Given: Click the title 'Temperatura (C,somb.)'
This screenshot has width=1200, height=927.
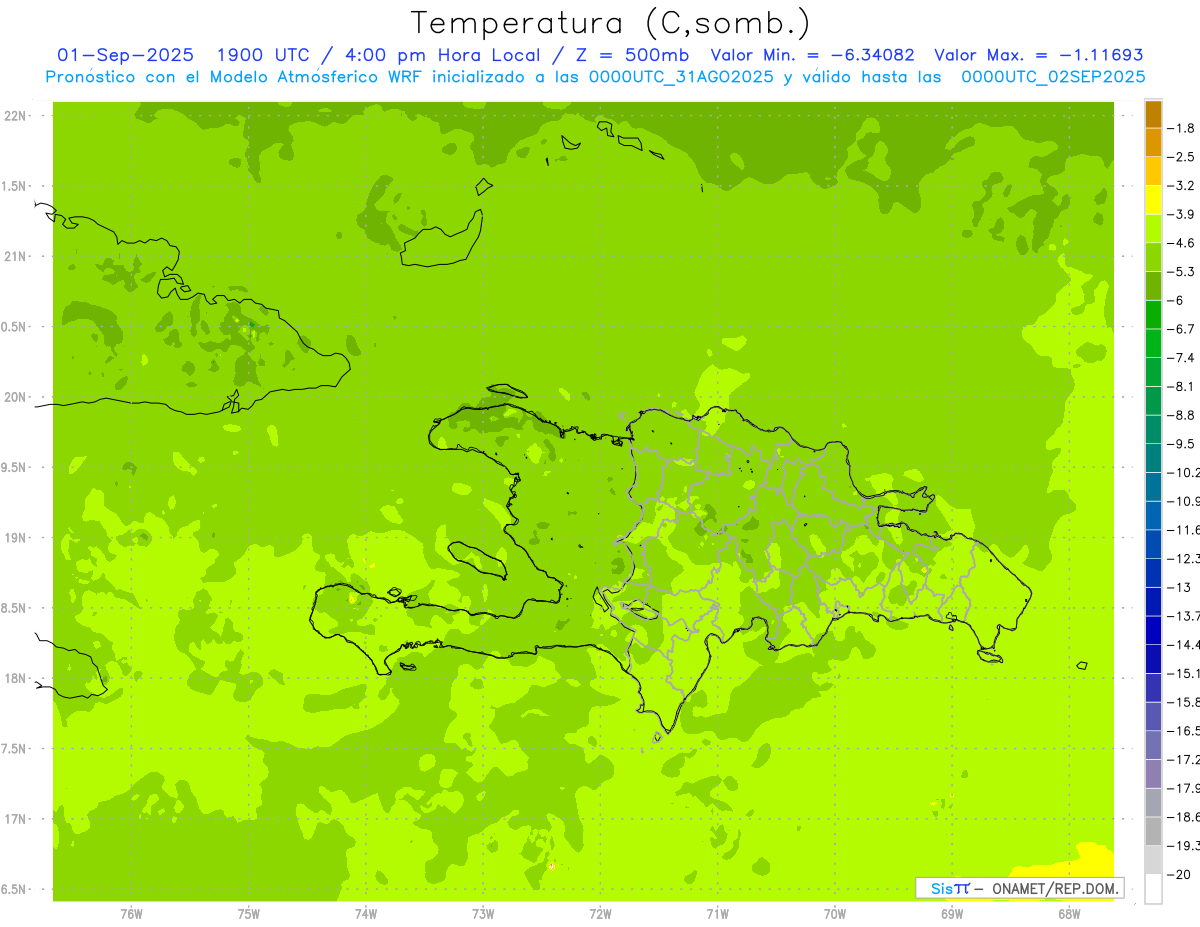Looking at the screenshot, I should [610, 22].
